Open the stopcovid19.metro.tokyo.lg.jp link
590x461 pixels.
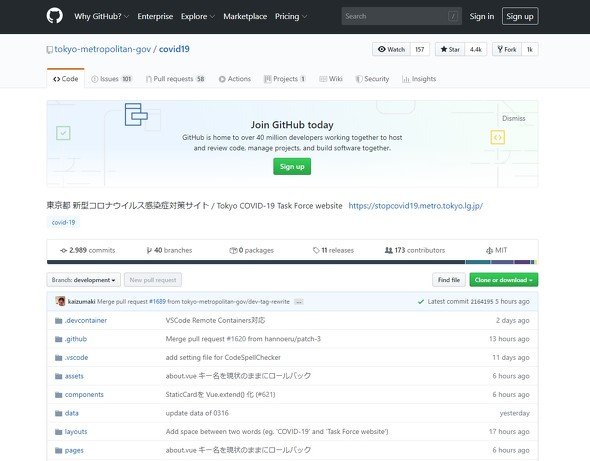415,206
